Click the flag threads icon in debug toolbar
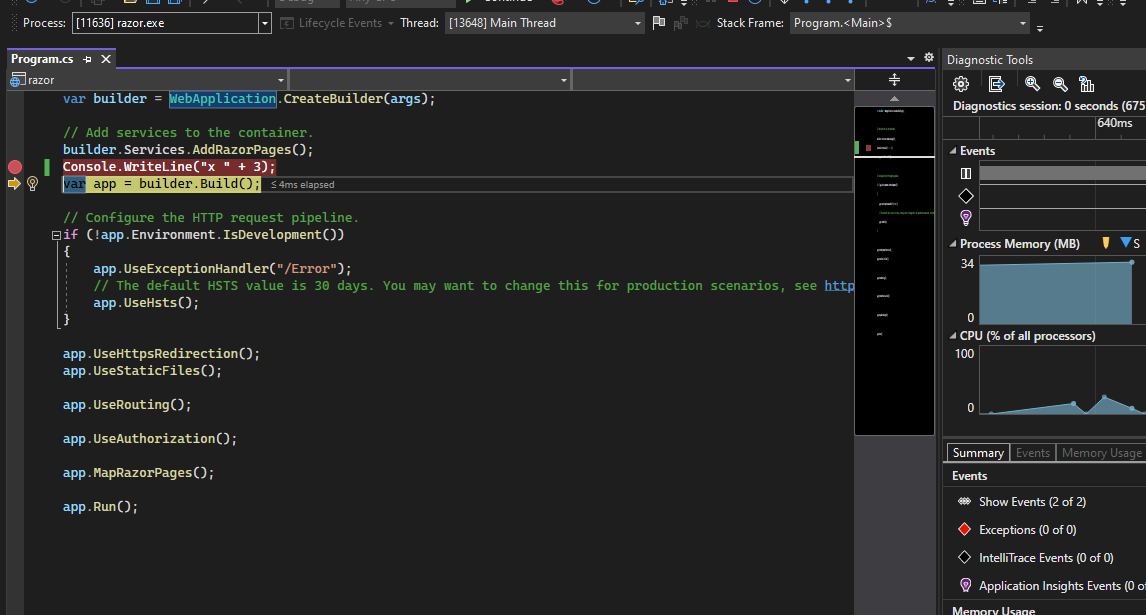 659,23
